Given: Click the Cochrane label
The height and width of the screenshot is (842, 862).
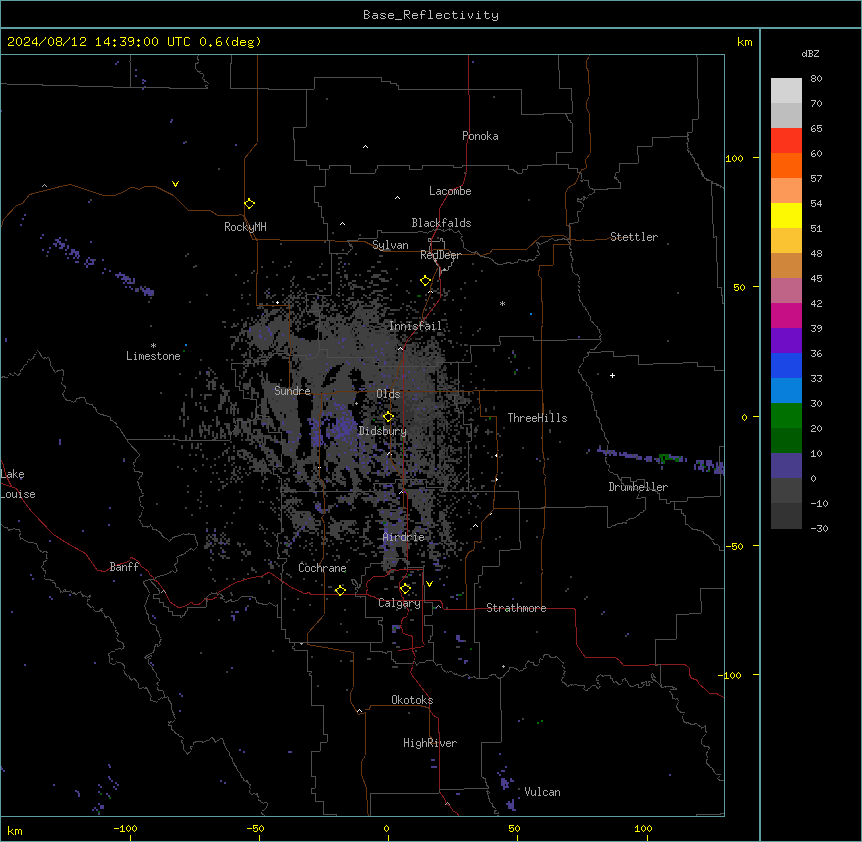Looking at the screenshot, I should [322, 568].
